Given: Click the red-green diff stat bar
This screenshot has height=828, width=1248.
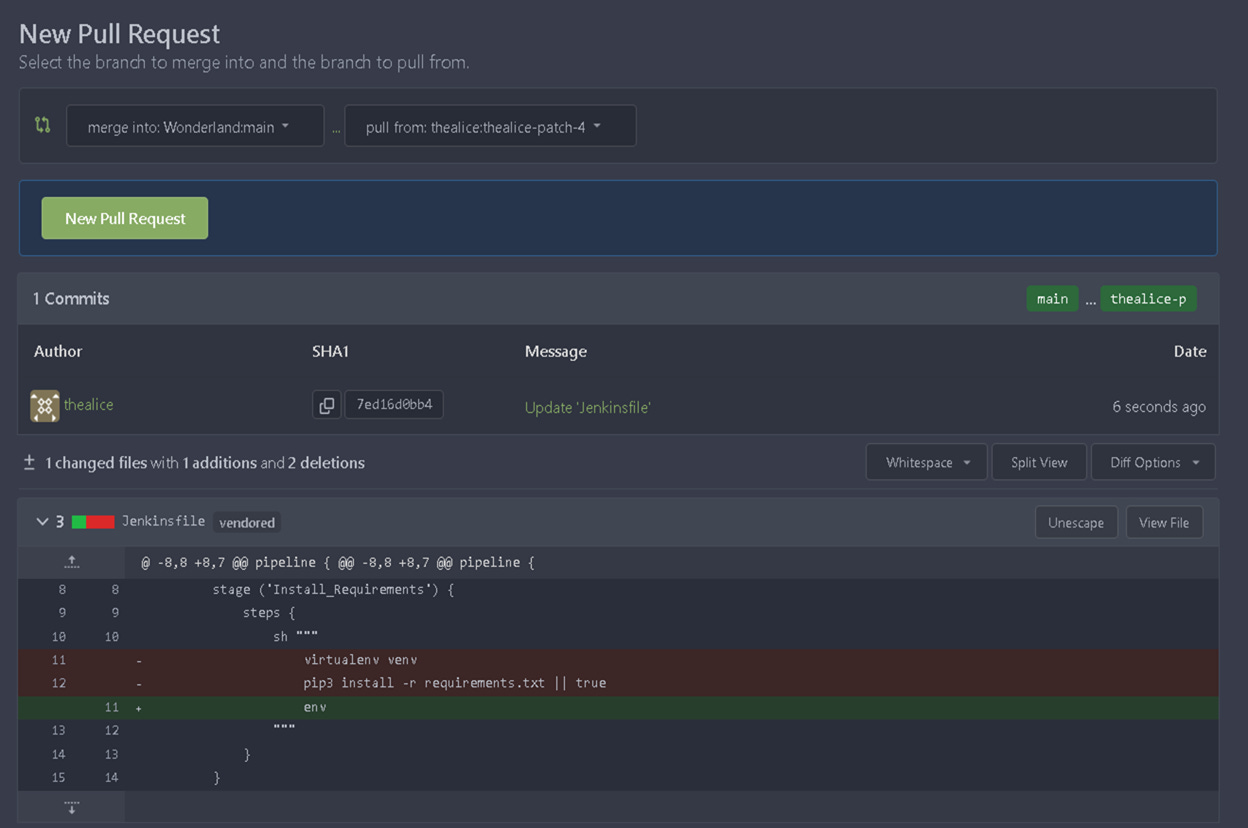Looking at the screenshot, I should pyautogui.click(x=93, y=522).
